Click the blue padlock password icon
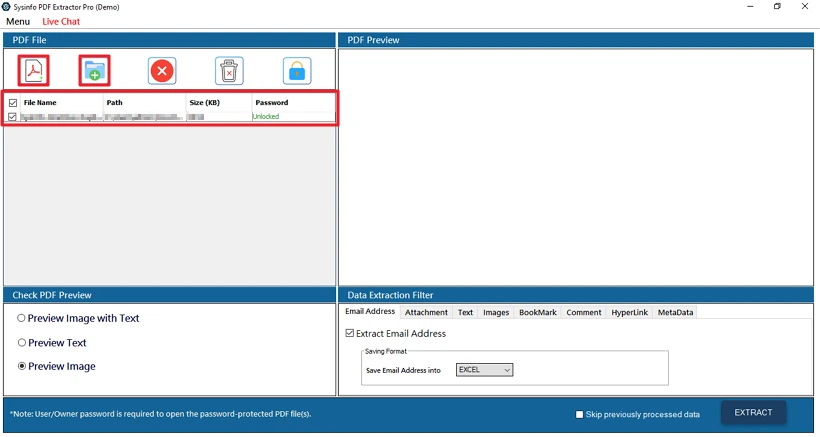Viewport: 820px width, 437px height. tap(297, 71)
